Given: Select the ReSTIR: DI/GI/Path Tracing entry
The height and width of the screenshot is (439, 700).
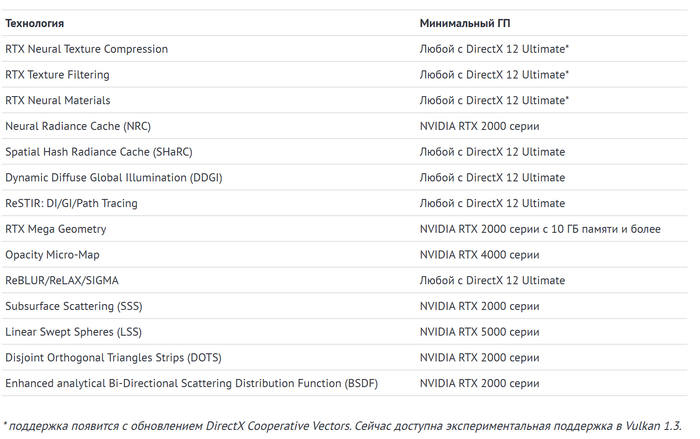Looking at the screenshot, I should tap(71, 203).
